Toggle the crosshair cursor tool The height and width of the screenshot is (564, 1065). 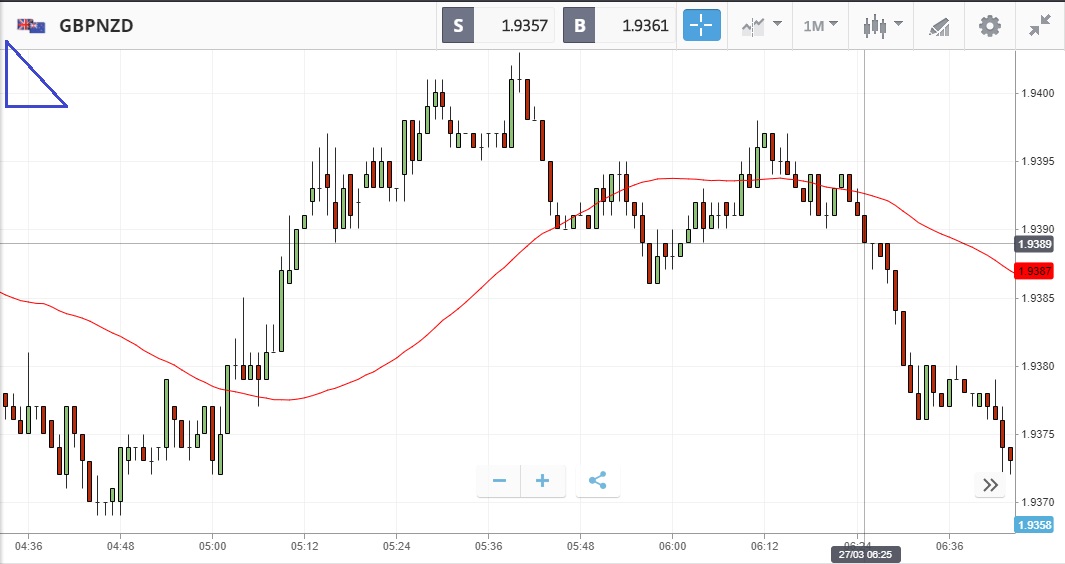point(702,25)
